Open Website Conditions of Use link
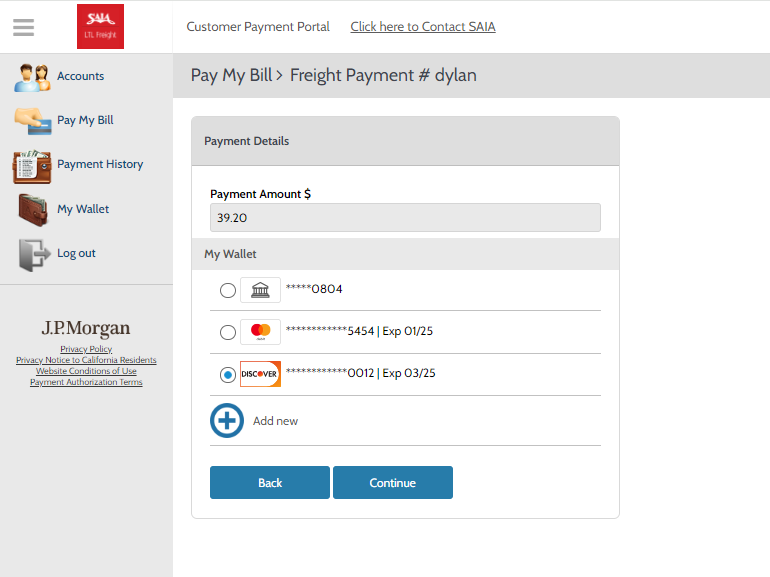770x577 pixels. tap(86, 371)
